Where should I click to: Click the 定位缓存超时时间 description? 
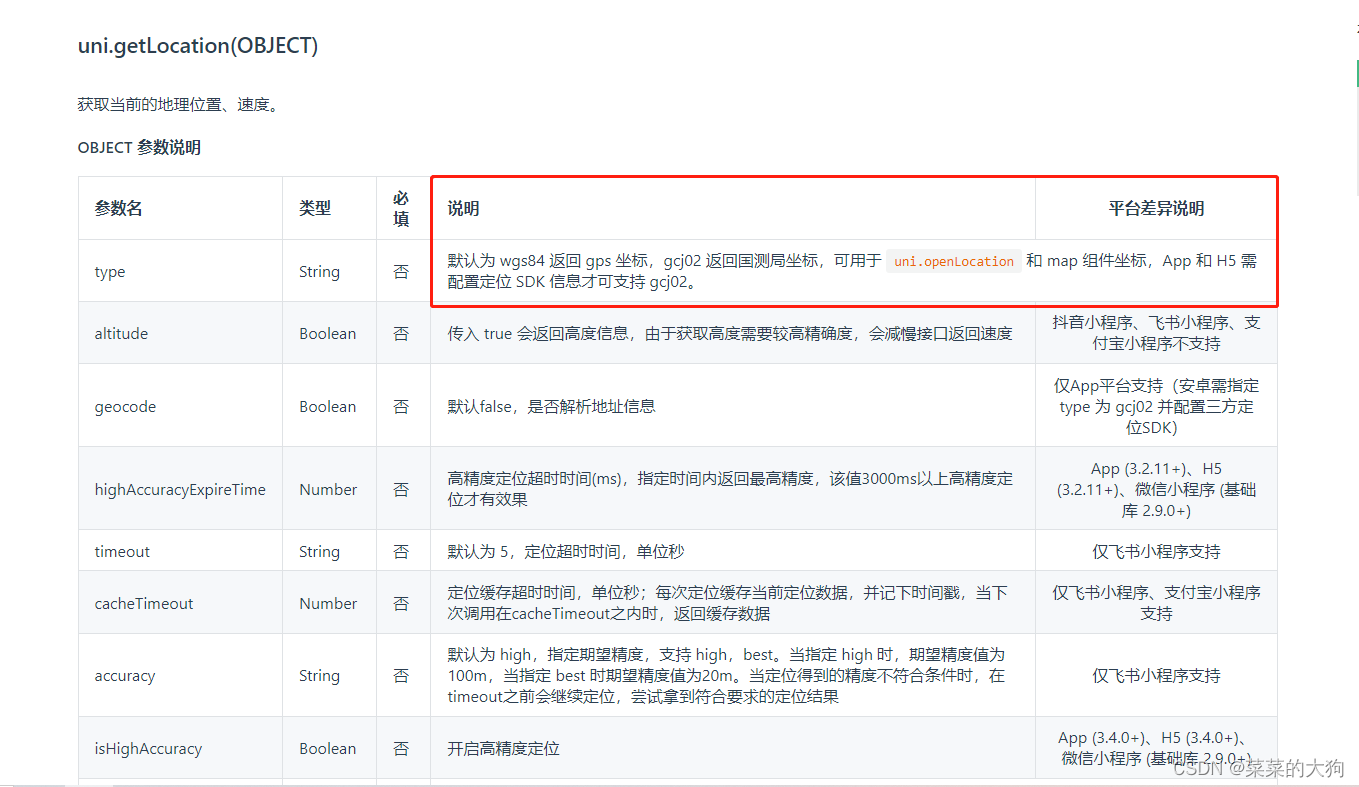click(x=727, y=603)
